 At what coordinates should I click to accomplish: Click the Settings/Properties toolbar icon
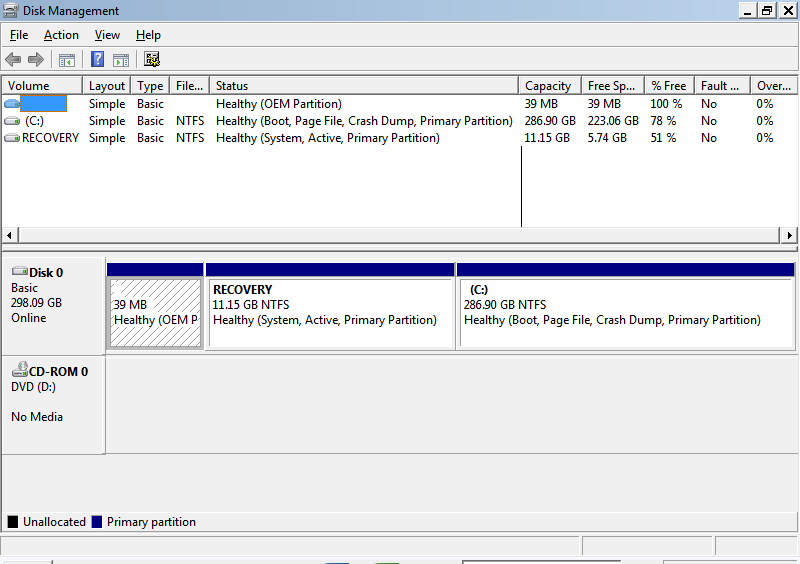click(x=152, y=60)
